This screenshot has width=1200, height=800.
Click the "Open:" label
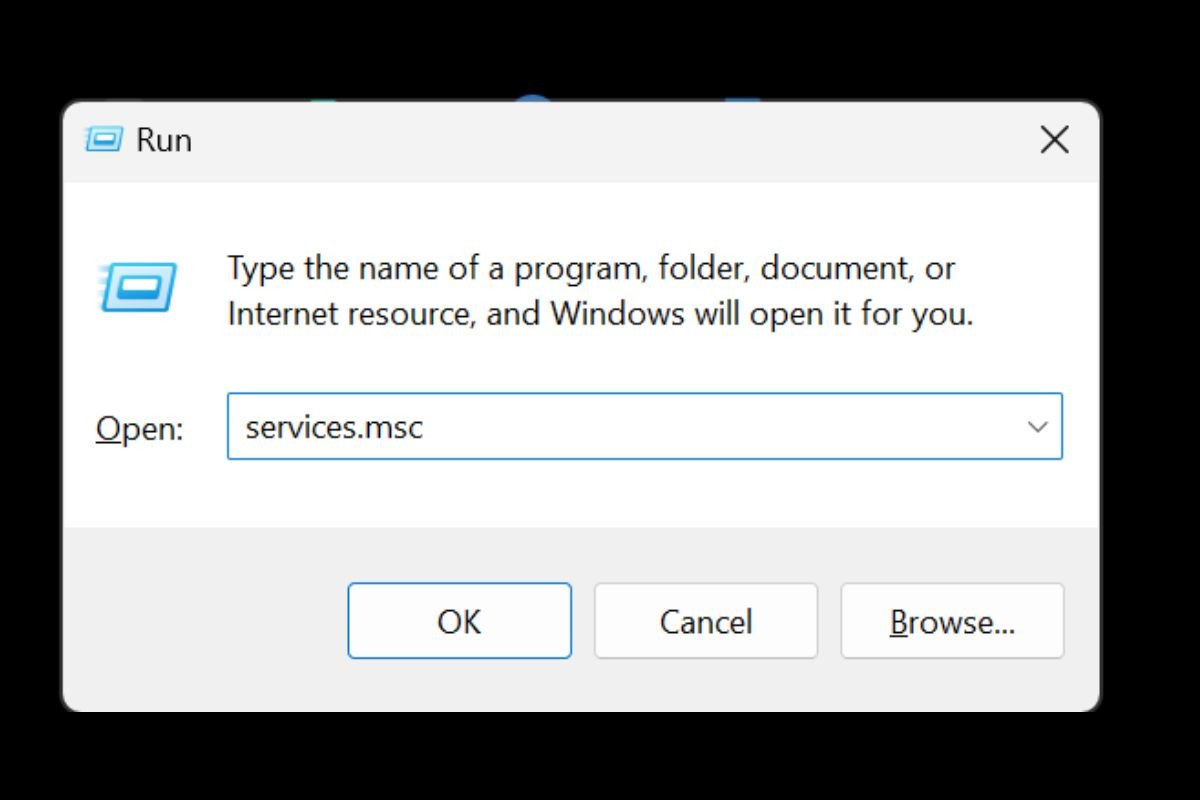(x=139, y=429)
